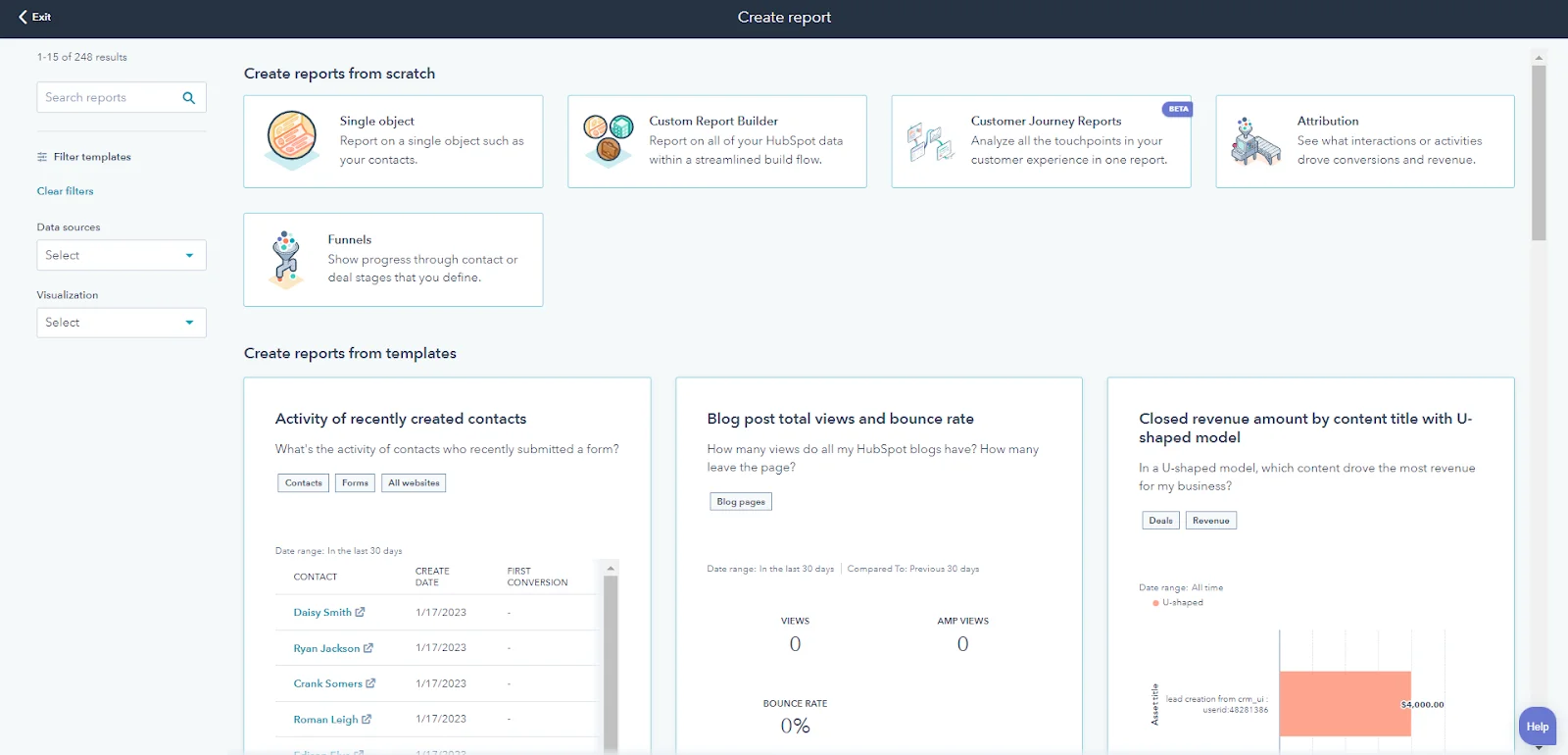Click the Help button
This screenshot has height=755, width=1568.
[x=1537, y=727]
